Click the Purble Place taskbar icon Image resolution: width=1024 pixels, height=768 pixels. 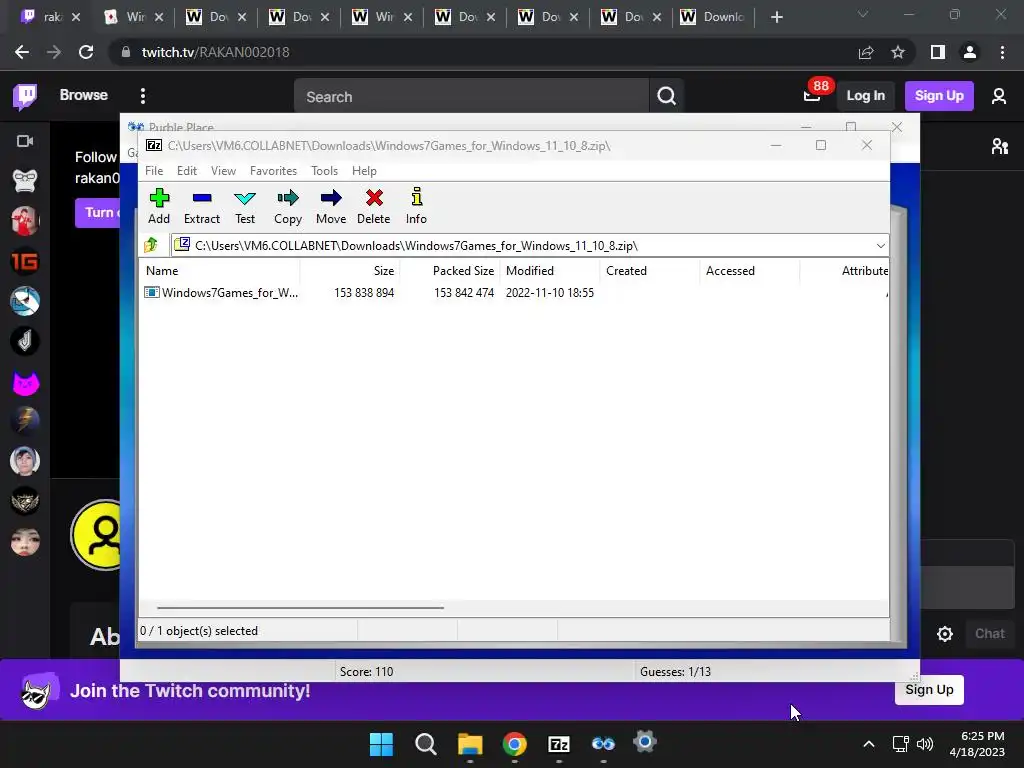coord(603,744)
